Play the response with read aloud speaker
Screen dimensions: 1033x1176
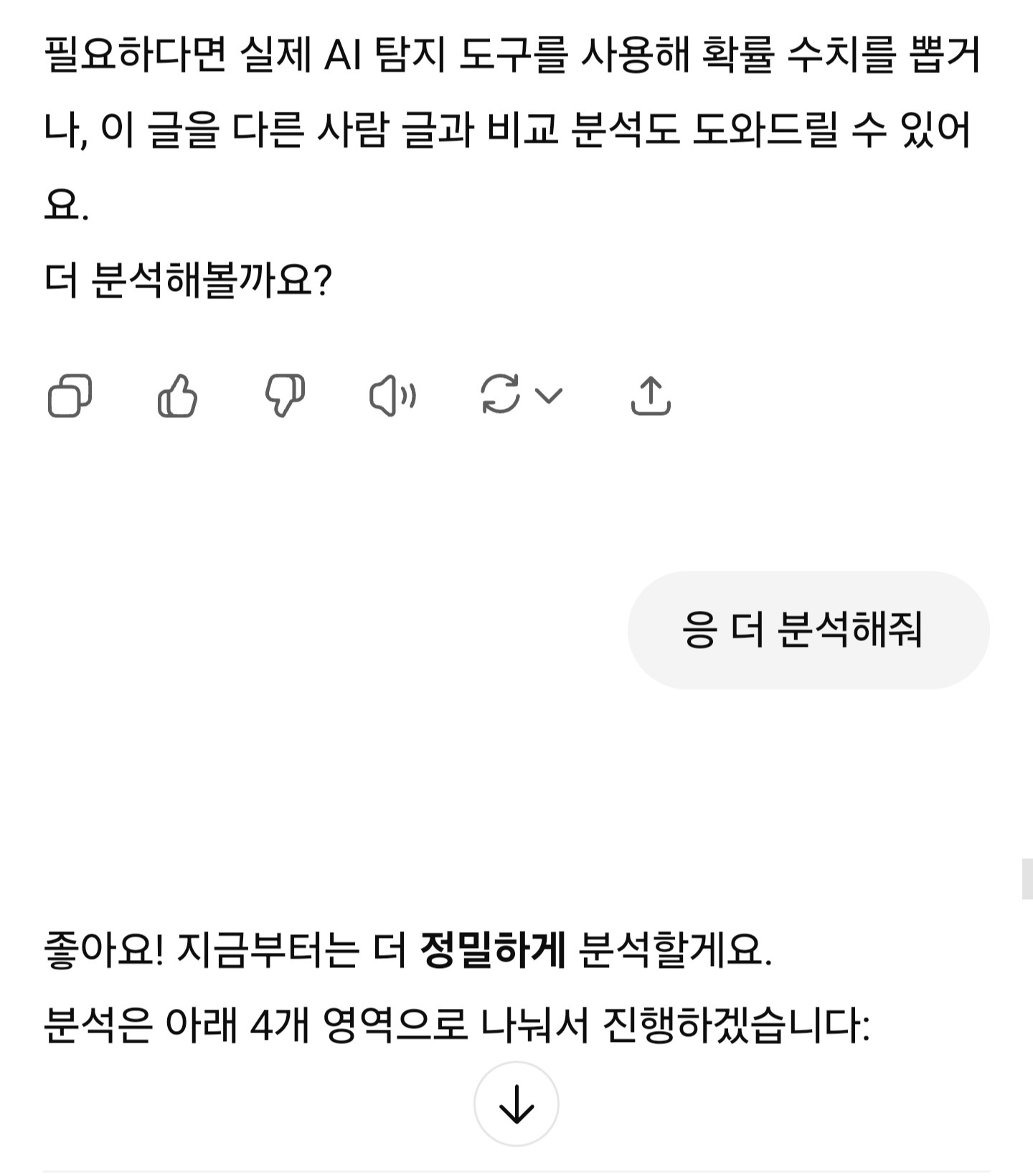pyautogui.click(x=392, y=395)
